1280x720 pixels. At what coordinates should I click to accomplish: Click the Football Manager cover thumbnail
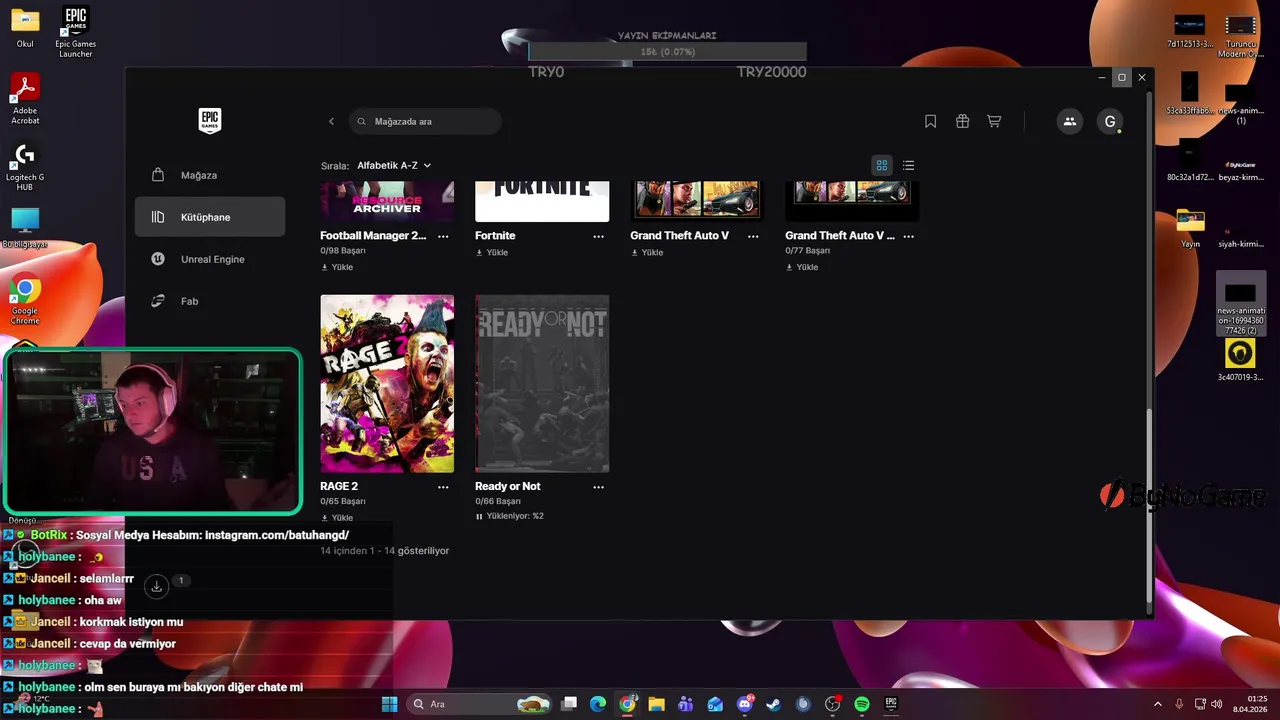click(x=387, y=201)
